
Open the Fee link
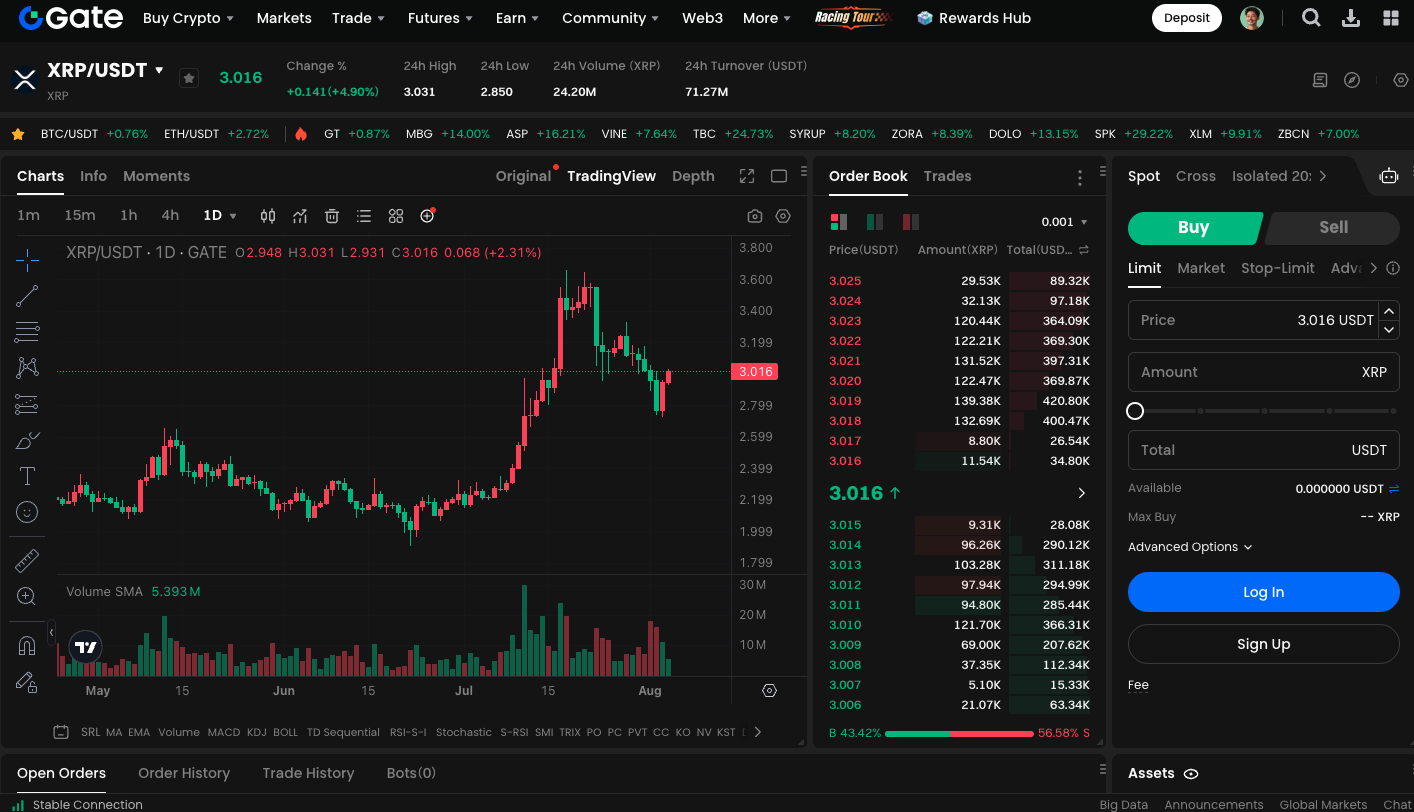[1138, 685]
